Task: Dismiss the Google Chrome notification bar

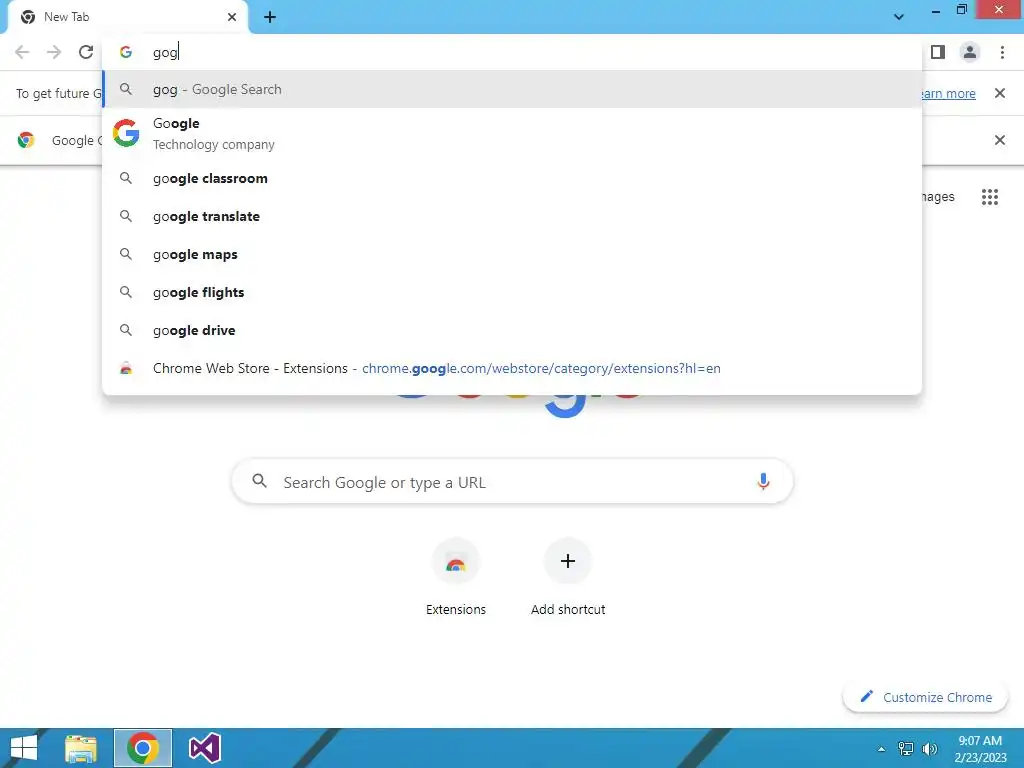Action: (999, 140)
